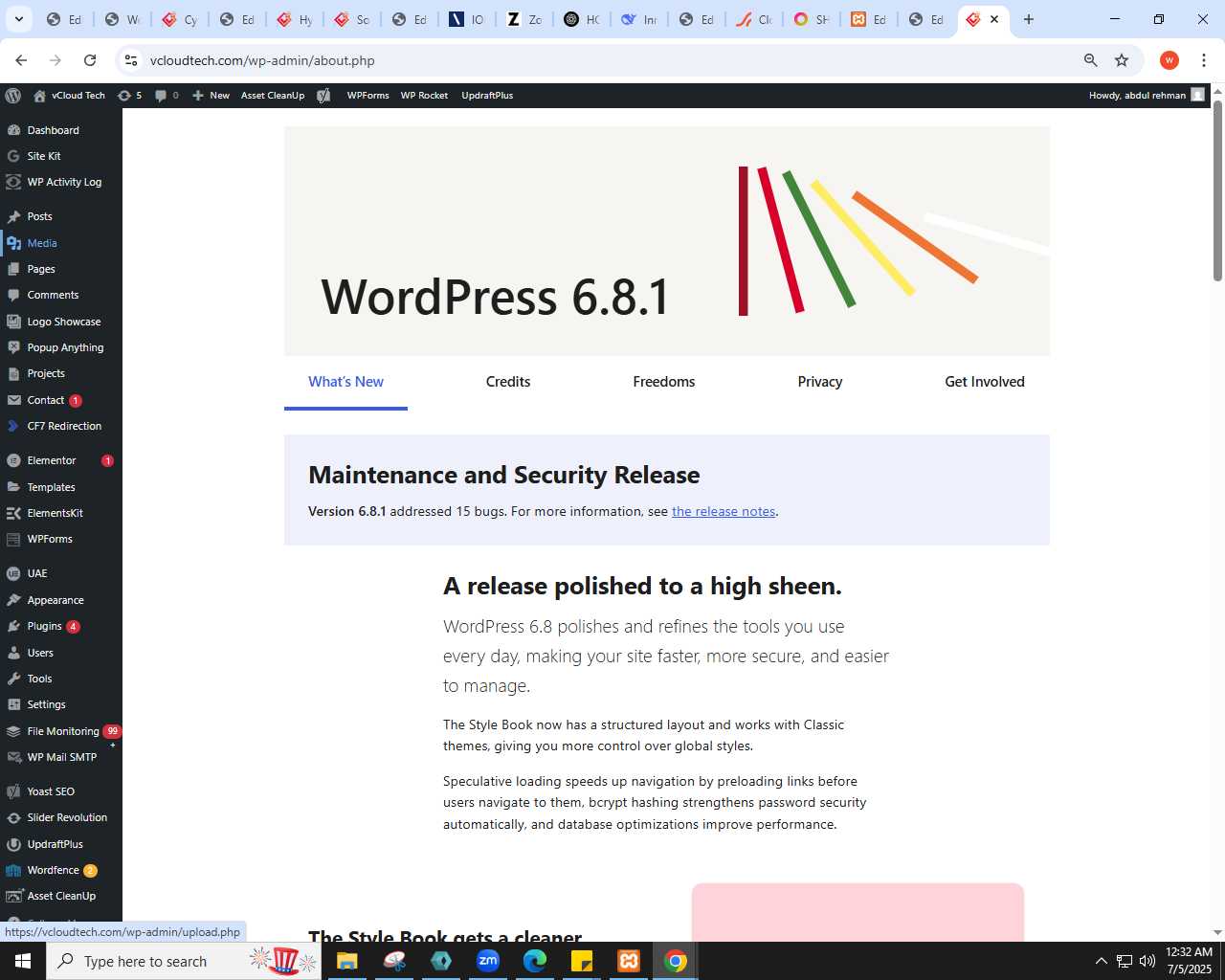Screen dimensions: 1225x980
Task: Open Asset CleanUp in sidebar
Action: pos(61,896)
